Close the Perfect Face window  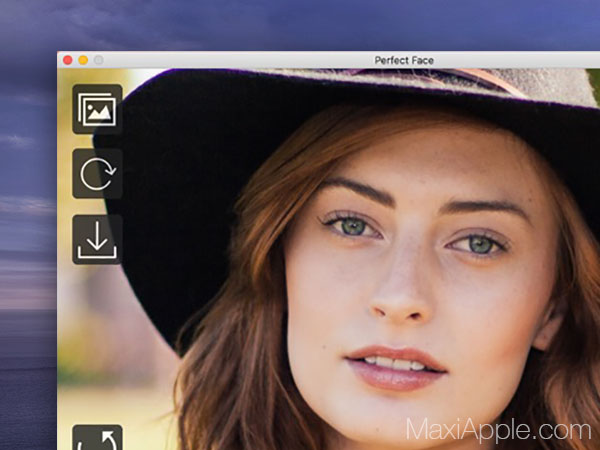click(x=68, y=60)
